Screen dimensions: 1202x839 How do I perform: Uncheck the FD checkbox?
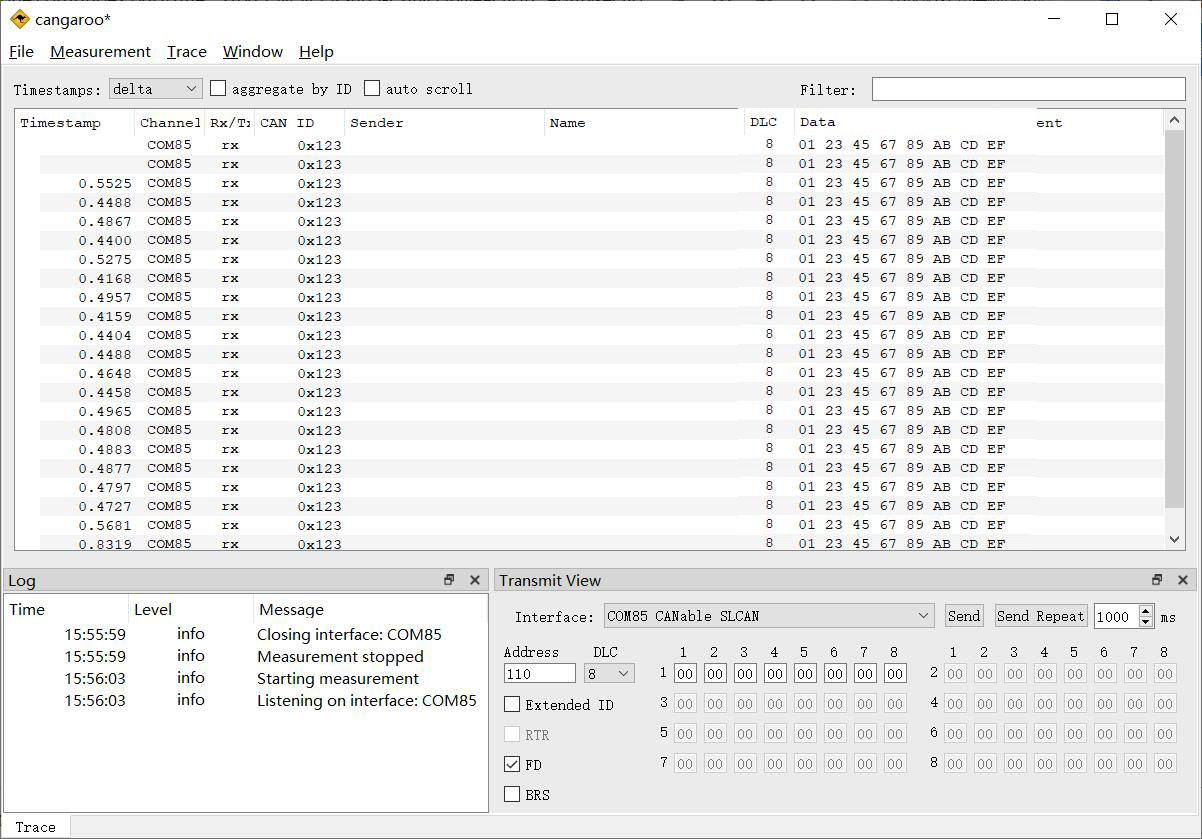click(x=512, y=765)
